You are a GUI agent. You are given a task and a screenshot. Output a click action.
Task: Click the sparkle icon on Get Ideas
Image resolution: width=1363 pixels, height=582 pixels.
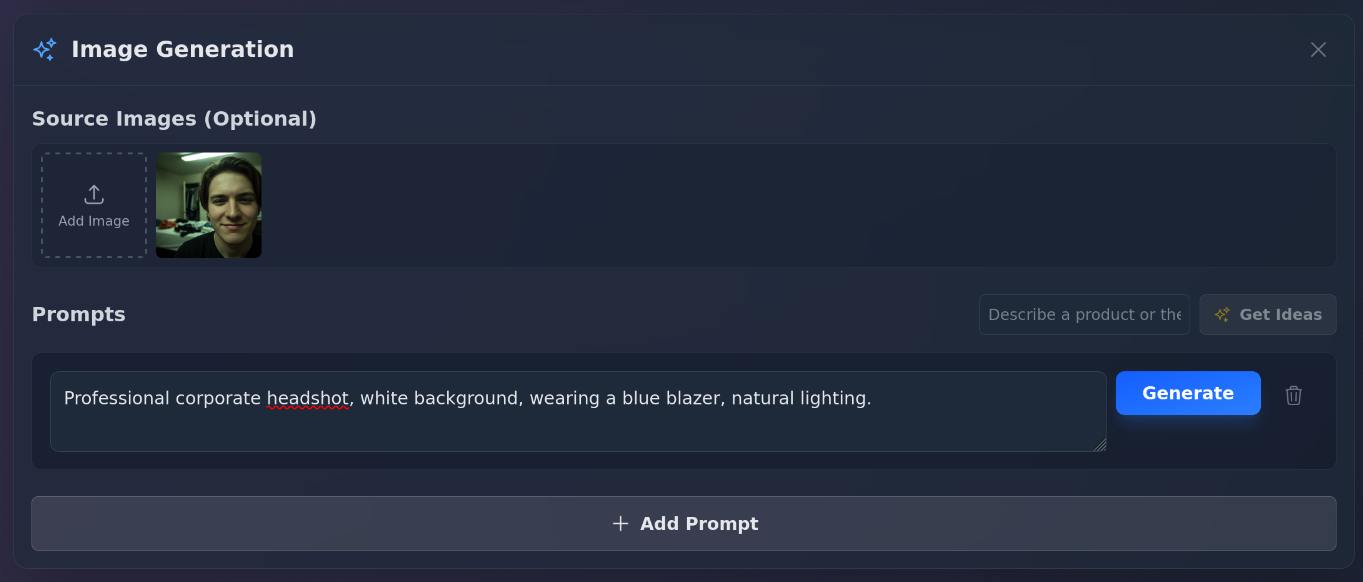point(1222,315)
